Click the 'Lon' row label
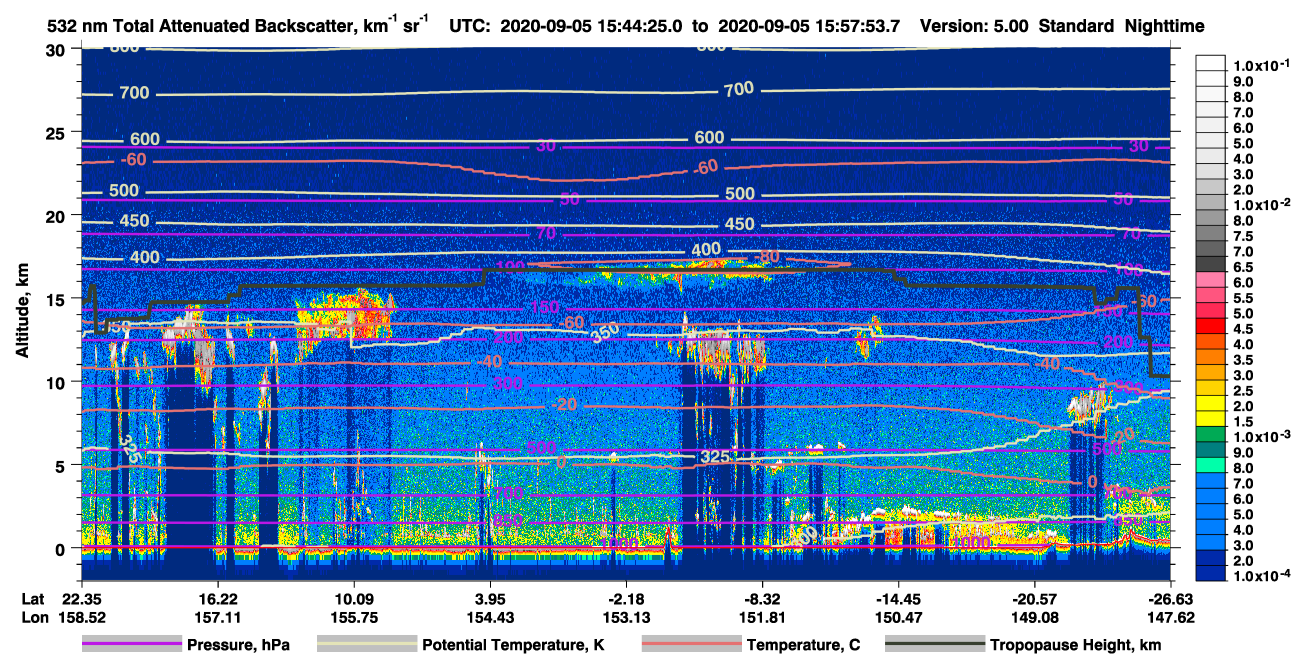Viewport: 1300px width, 667px height. (x=33, y=617)
